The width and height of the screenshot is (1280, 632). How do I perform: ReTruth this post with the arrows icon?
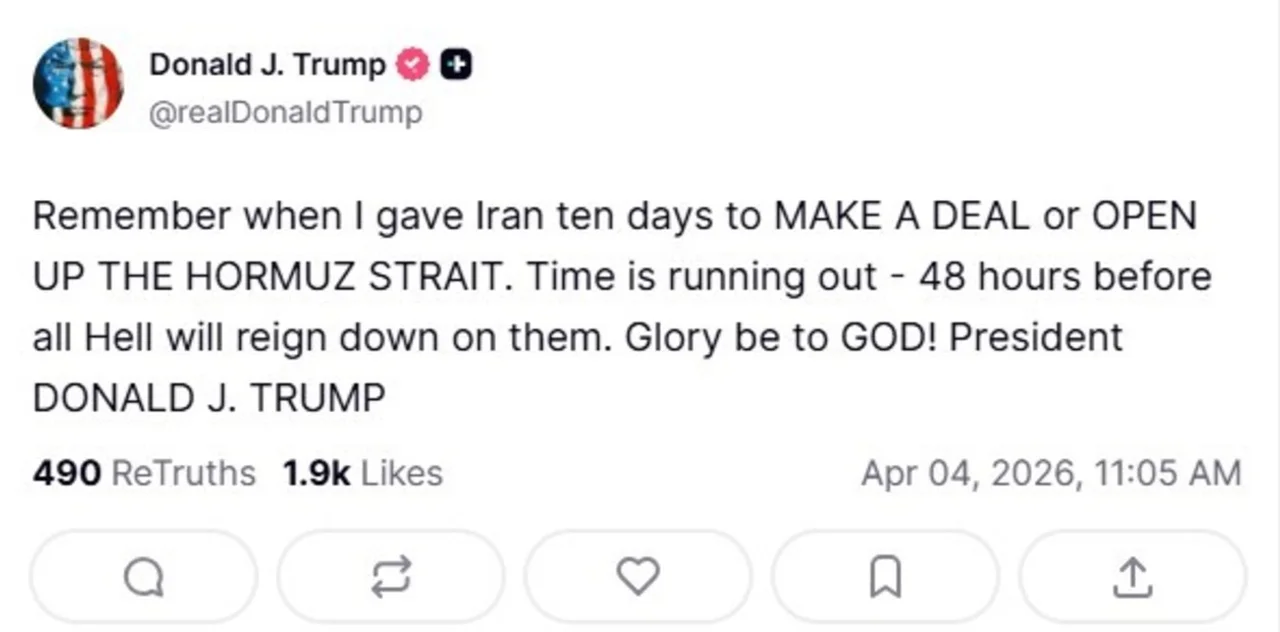(390, 577)
